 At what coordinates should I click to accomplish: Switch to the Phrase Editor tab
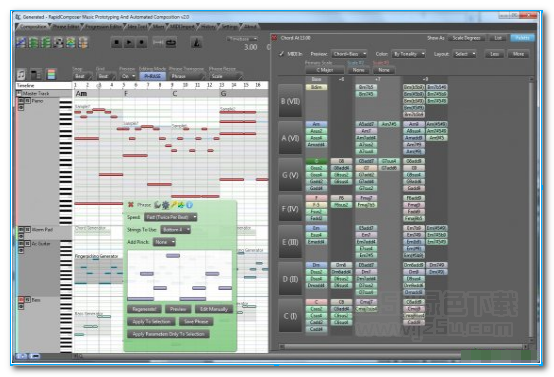click(66, 26)
